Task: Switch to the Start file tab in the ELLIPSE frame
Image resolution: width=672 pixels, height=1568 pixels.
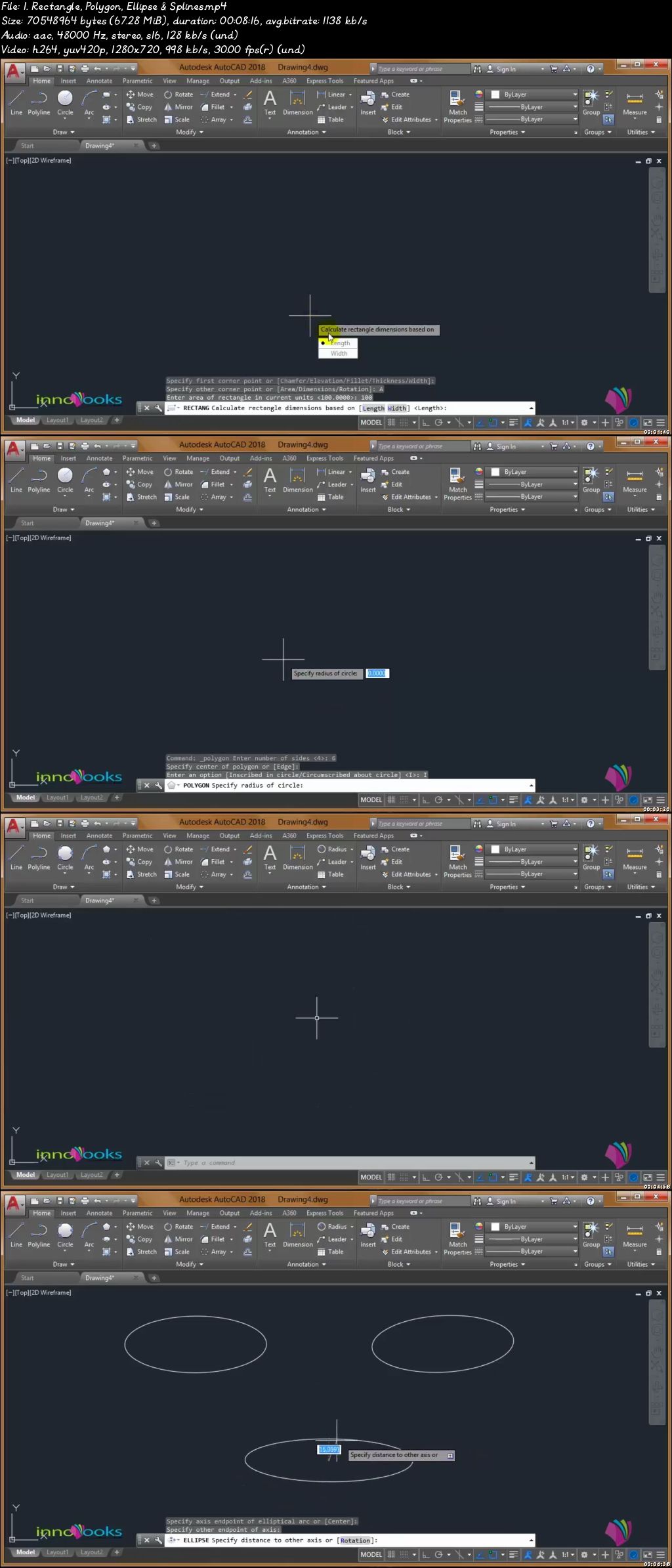Action: coord(27,1278)
